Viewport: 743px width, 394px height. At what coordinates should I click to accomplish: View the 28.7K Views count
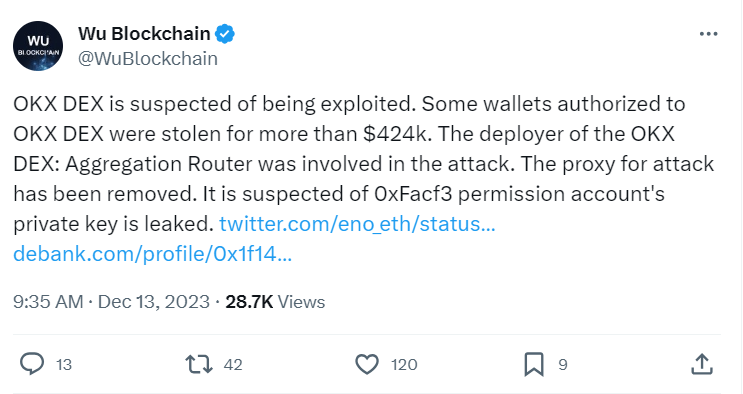275,302
